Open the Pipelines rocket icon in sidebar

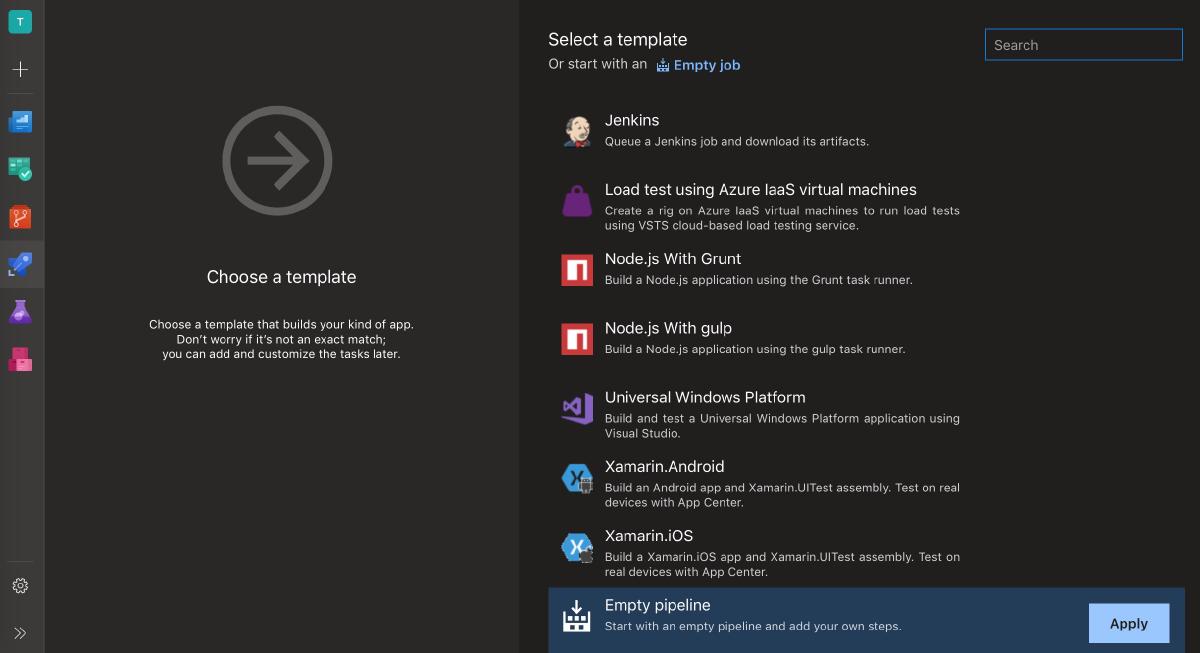pyautogui.click(x=21, y=265)
